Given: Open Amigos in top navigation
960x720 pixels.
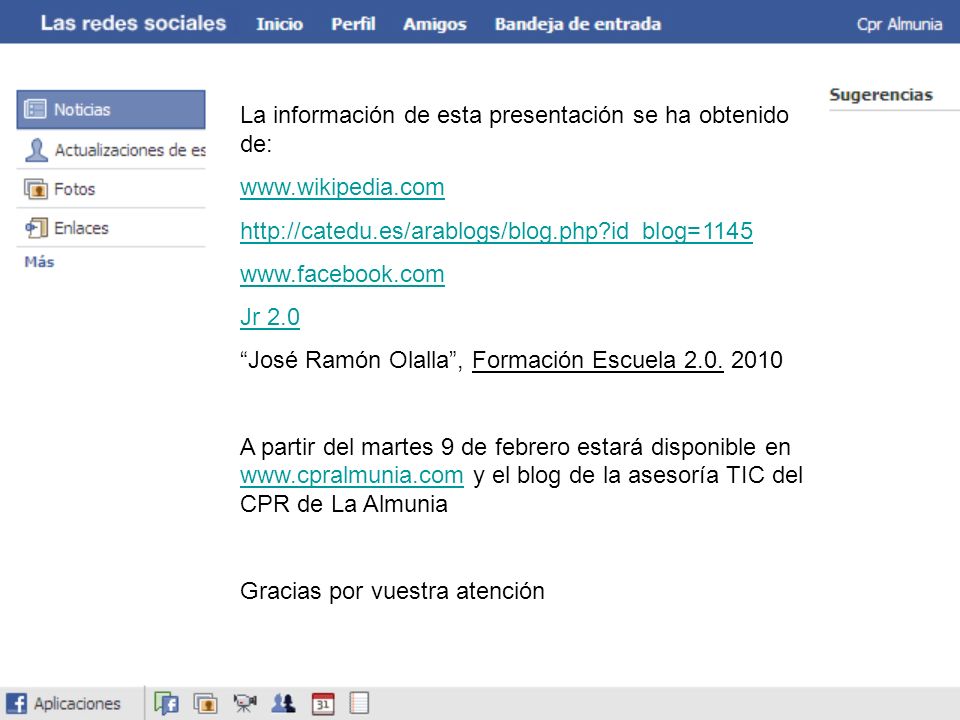Looking at the screenshot, I should (x=435, y=24).
